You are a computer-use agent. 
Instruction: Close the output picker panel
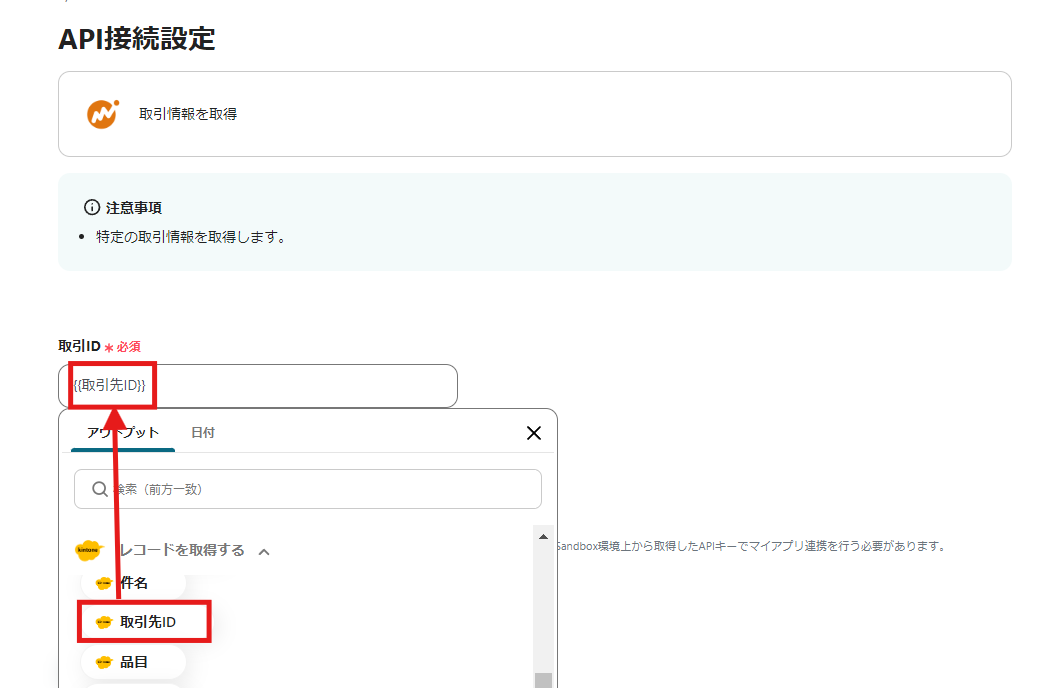(533, 432)
